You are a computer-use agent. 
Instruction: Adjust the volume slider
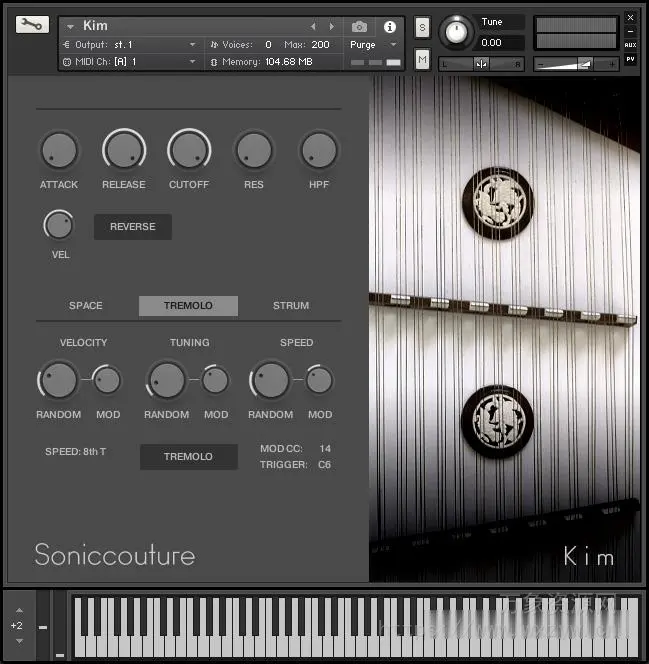pyautogui.click(x=575, y=64)
